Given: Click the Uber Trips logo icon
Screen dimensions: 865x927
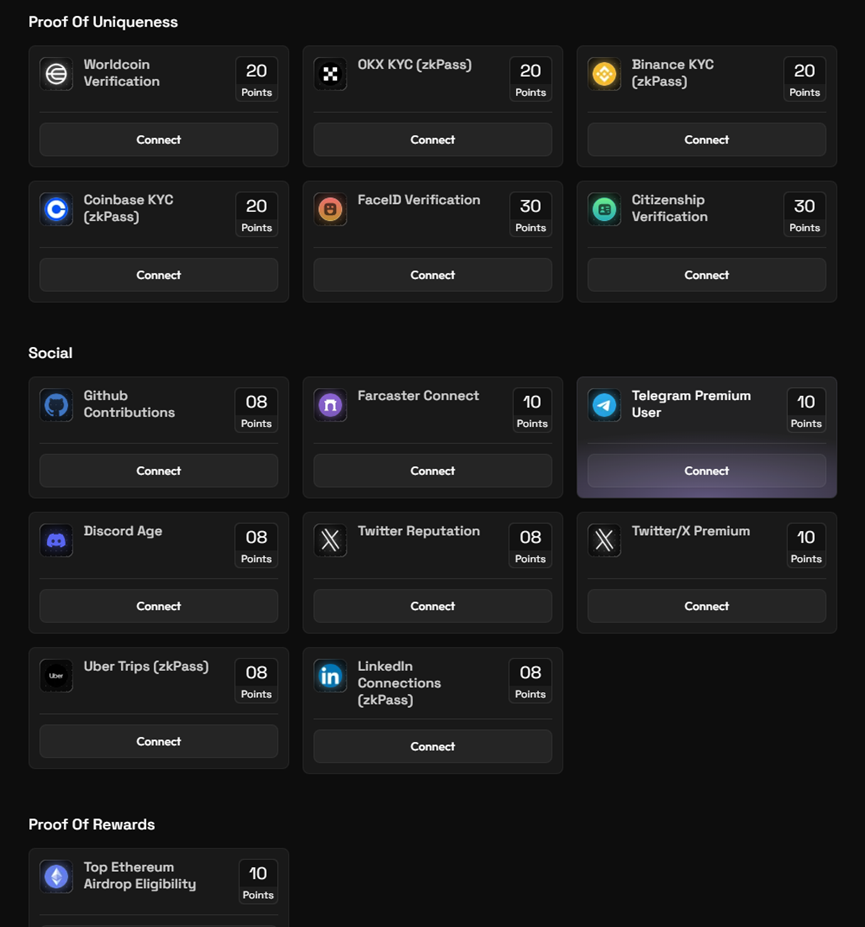Looking at the screenshot, I should point(56,676).
